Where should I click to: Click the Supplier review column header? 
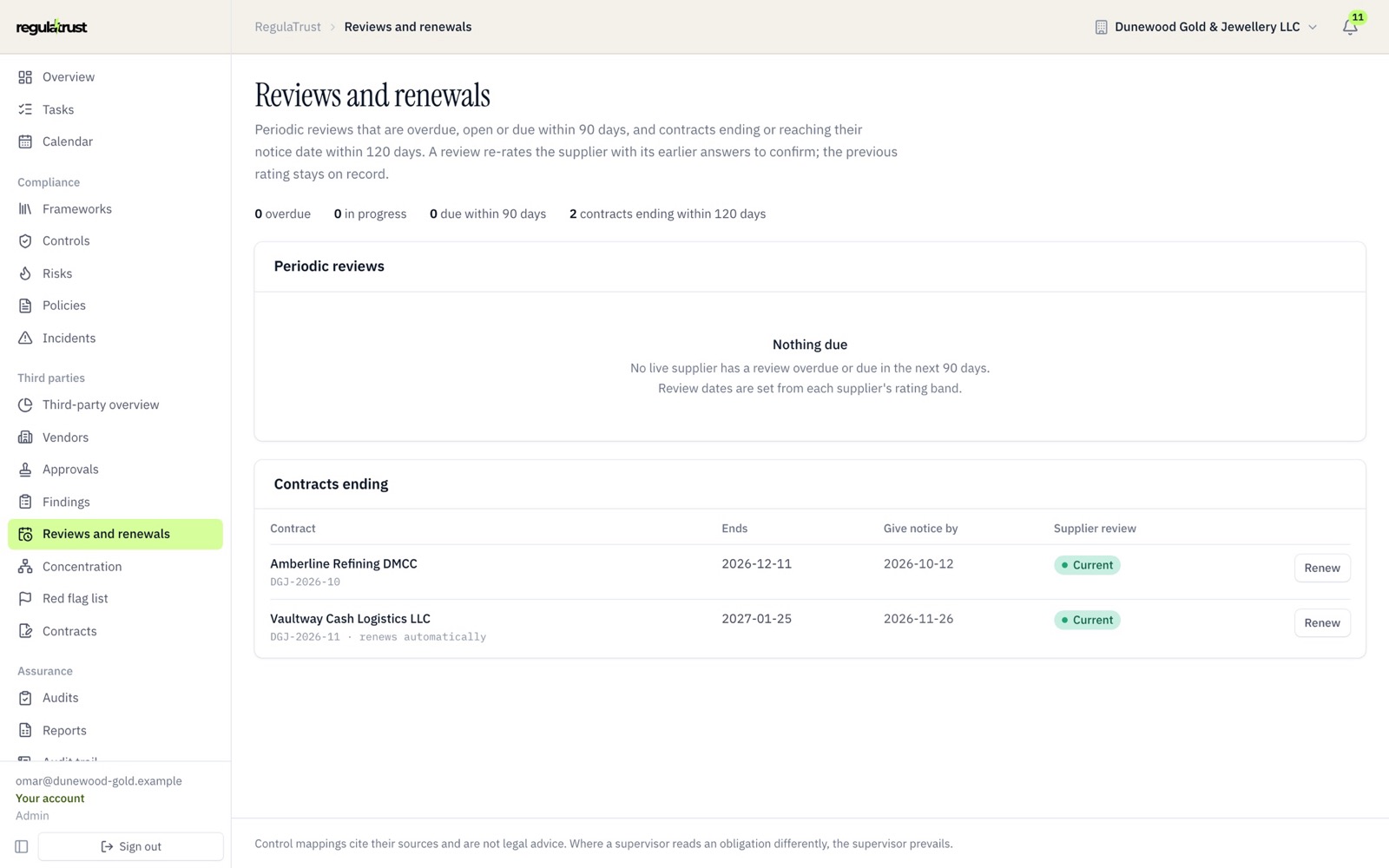(x=1095, y=528)
